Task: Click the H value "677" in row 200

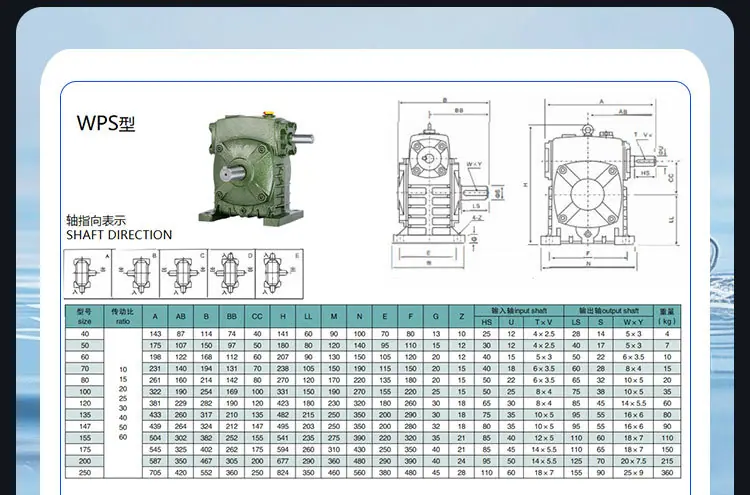Action: (x=283, y=461)
